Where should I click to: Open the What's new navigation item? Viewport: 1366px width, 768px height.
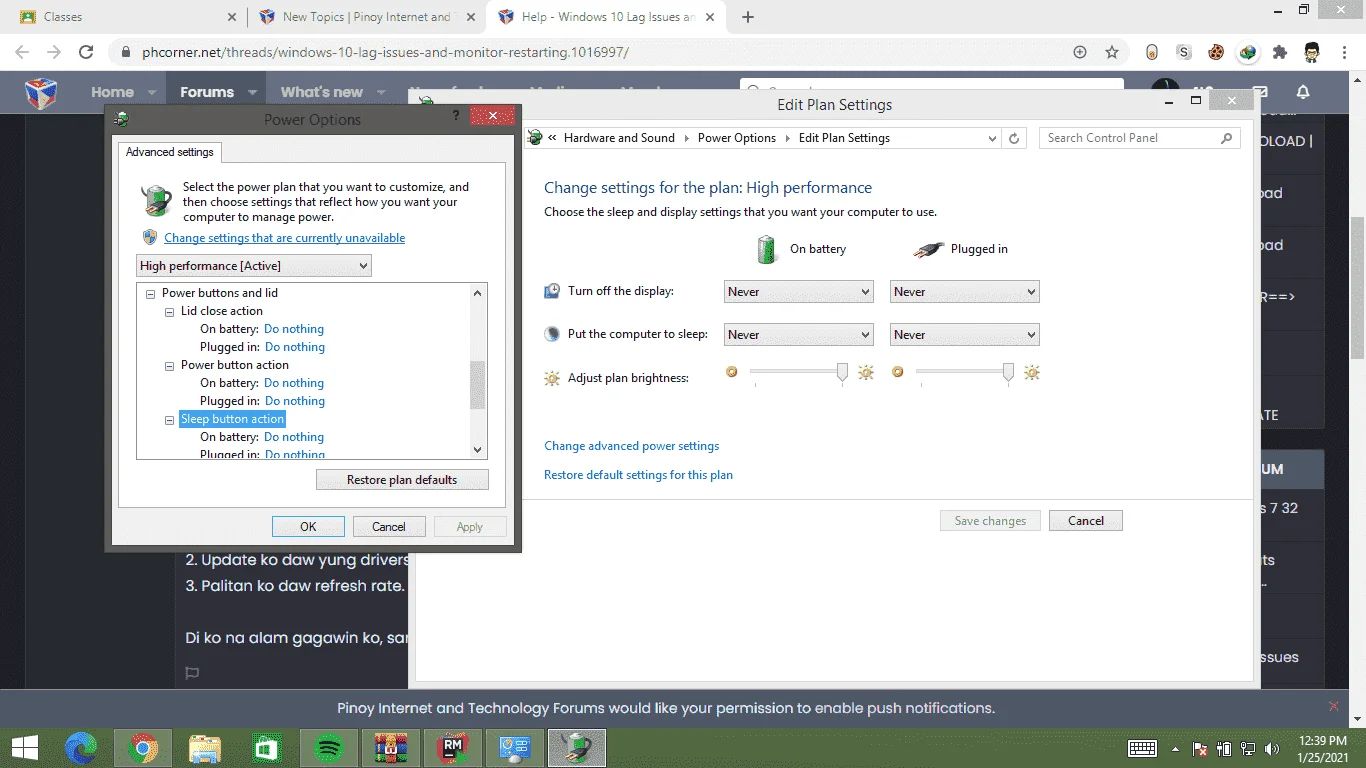(322, 92)
